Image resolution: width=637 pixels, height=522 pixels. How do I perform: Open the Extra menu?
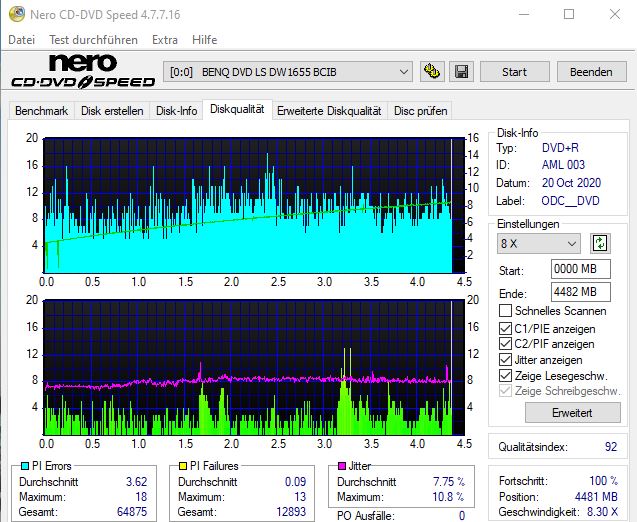(165, 40)
